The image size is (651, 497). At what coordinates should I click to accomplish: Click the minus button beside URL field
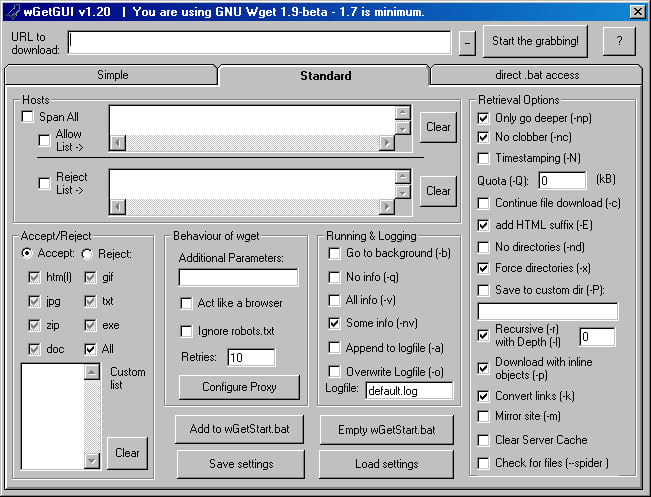(467, 43)
